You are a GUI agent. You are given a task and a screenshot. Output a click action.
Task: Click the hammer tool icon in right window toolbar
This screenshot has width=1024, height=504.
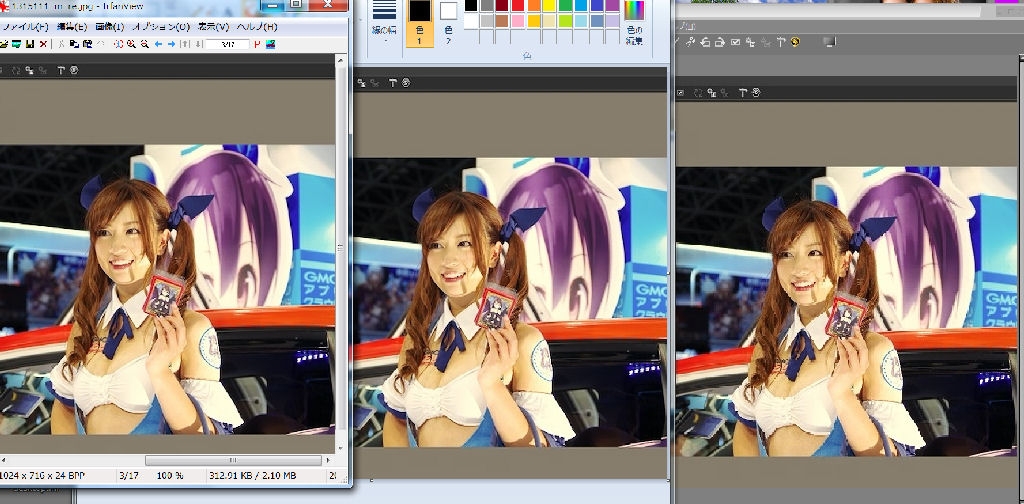[x=780, y=42]
